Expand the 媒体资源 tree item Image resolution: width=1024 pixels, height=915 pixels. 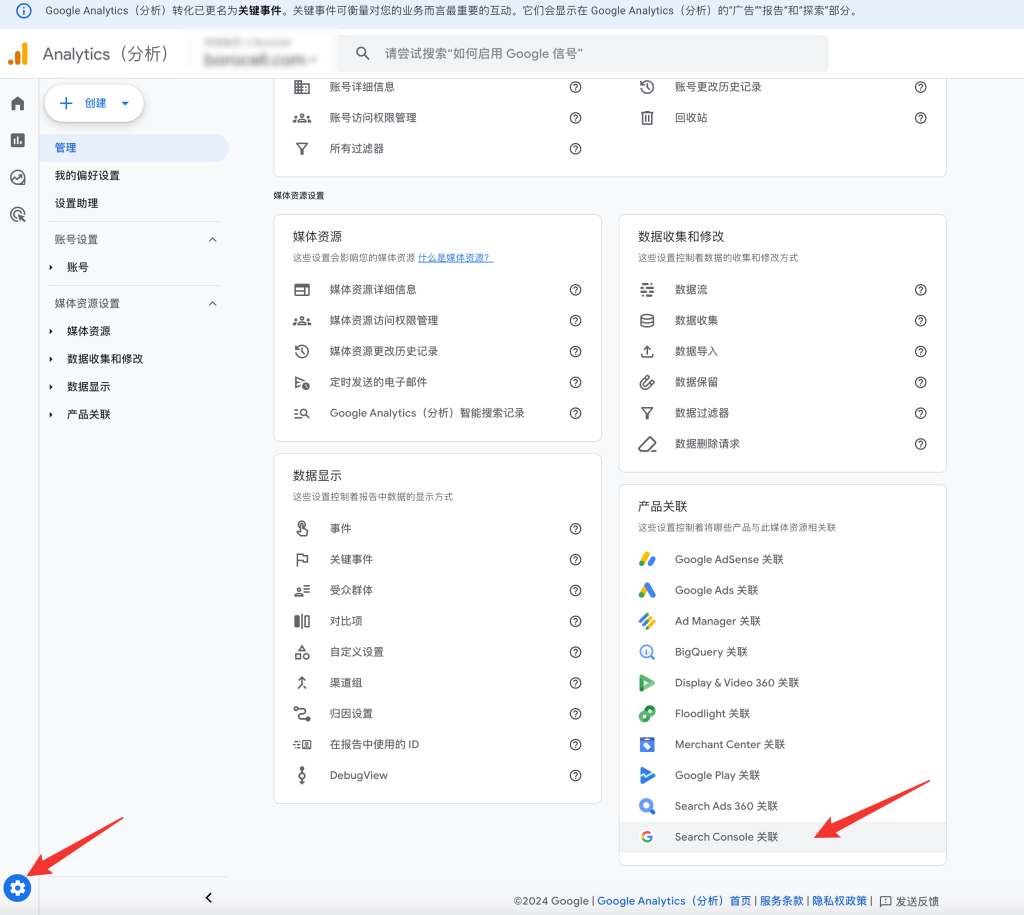click(x=51, y=331)
